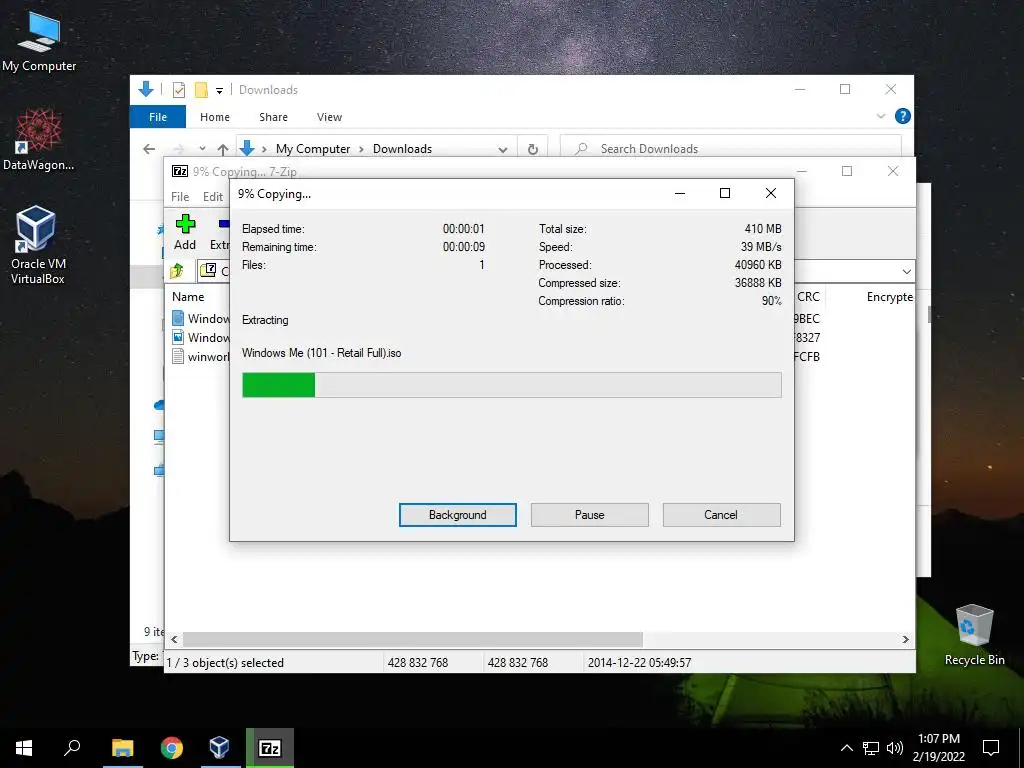Click Downloads in the address breadcrumb

[402, 149]
